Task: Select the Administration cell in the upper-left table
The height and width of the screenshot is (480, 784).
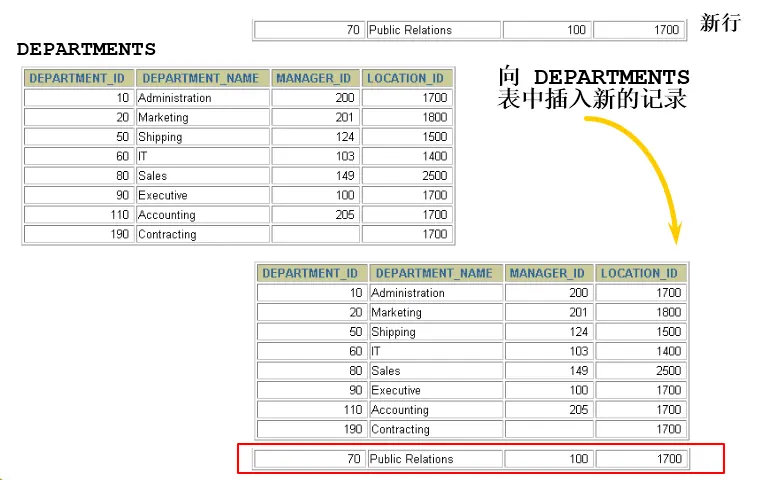Action: 202,98
